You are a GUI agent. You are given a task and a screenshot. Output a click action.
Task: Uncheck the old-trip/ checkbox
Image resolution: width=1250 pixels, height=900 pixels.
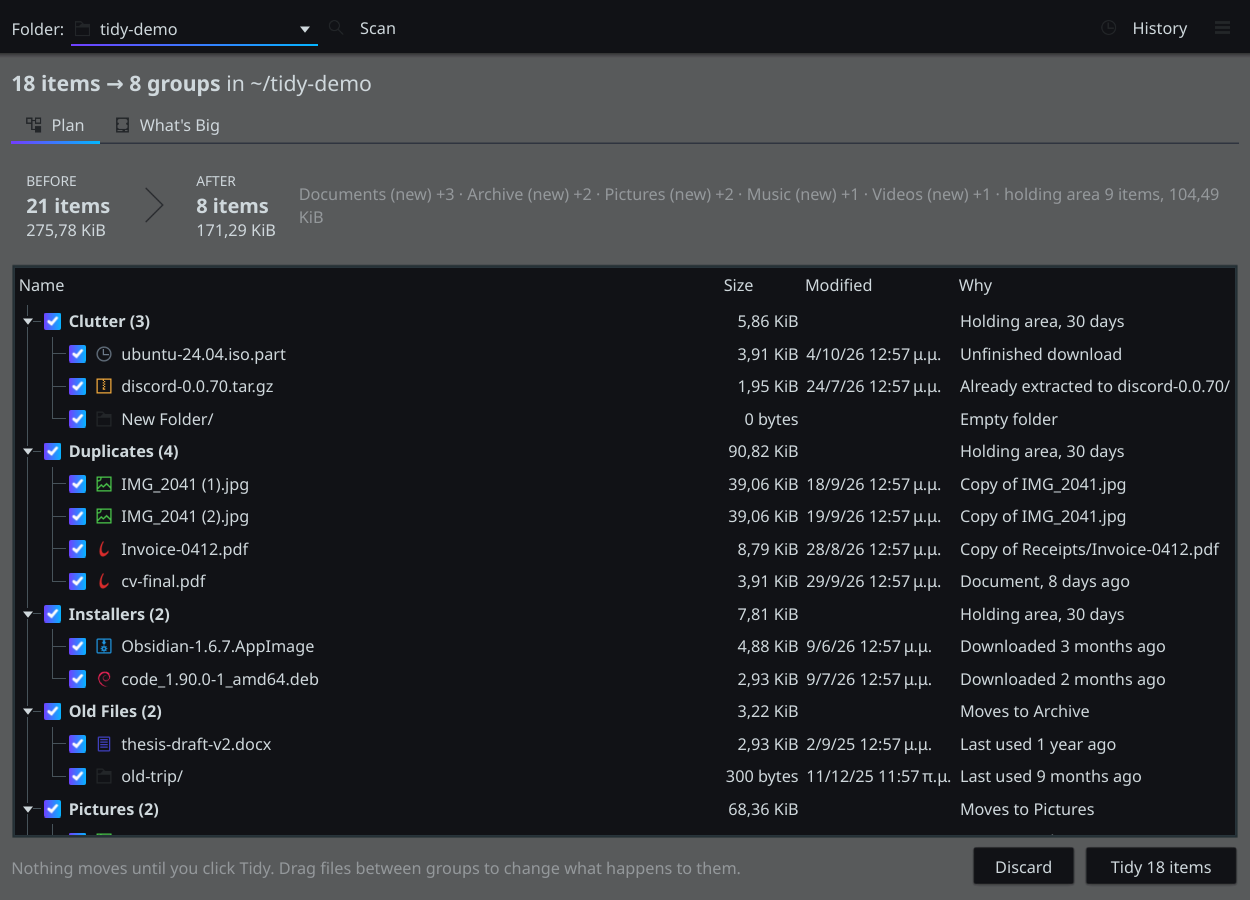pos(78,776)
